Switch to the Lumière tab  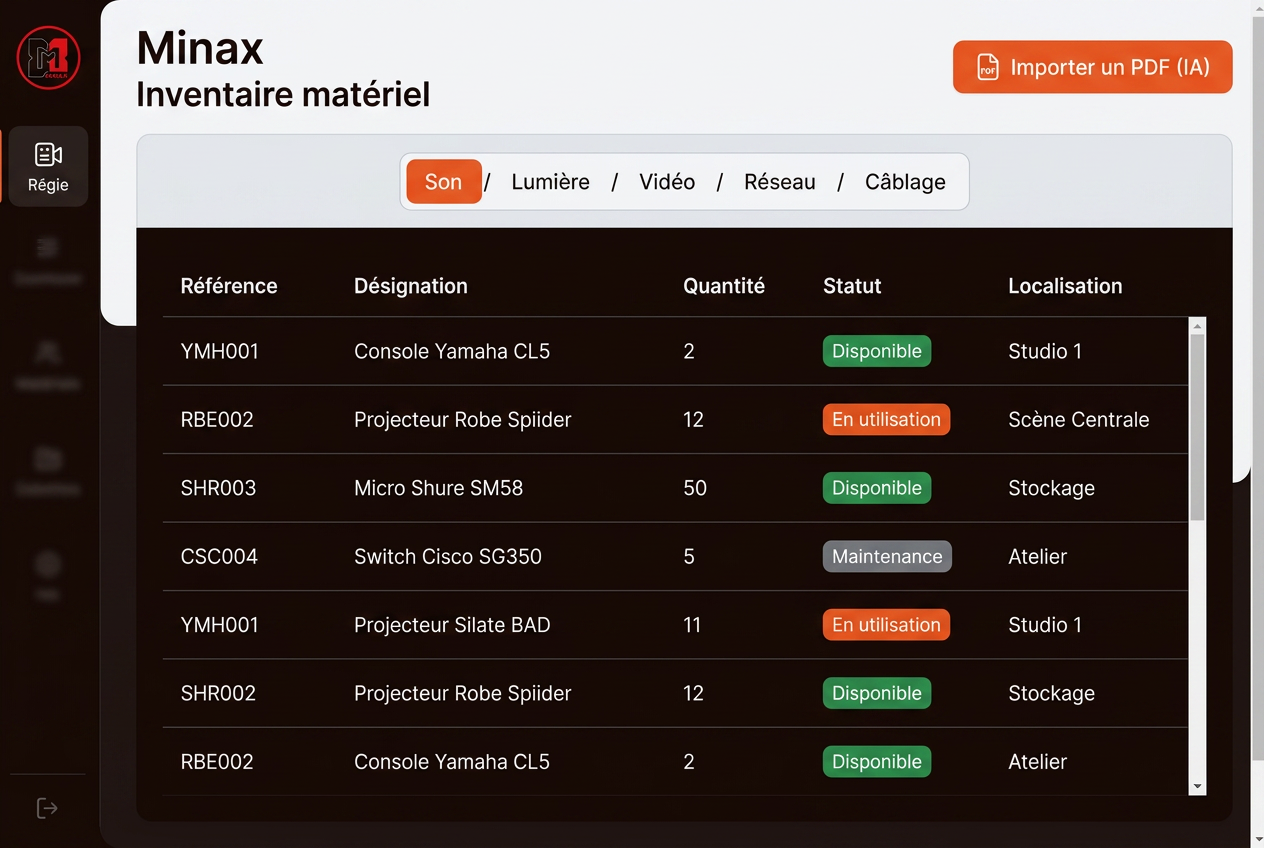(x=550, y=182)
